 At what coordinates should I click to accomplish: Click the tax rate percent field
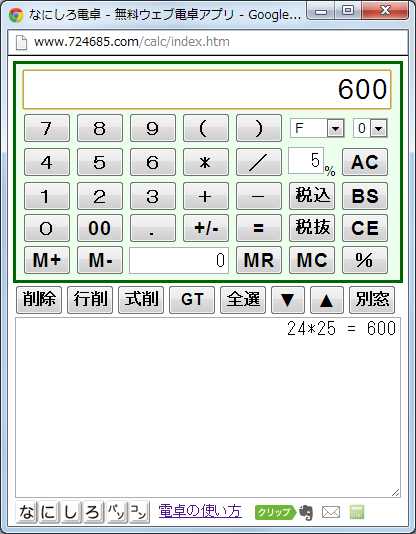[x=306, y=160]
